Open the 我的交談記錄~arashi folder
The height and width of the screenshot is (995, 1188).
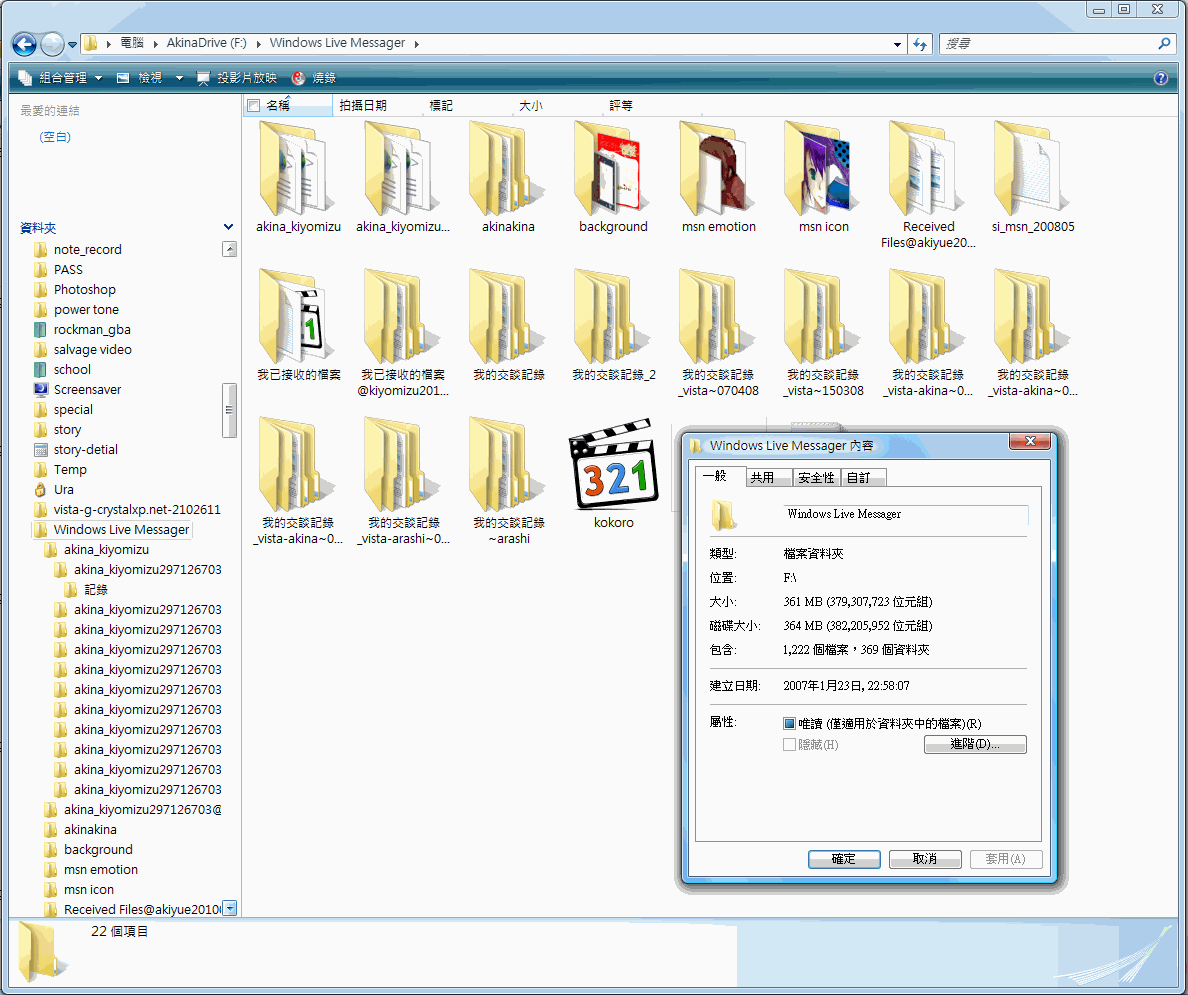click(508, 465)
